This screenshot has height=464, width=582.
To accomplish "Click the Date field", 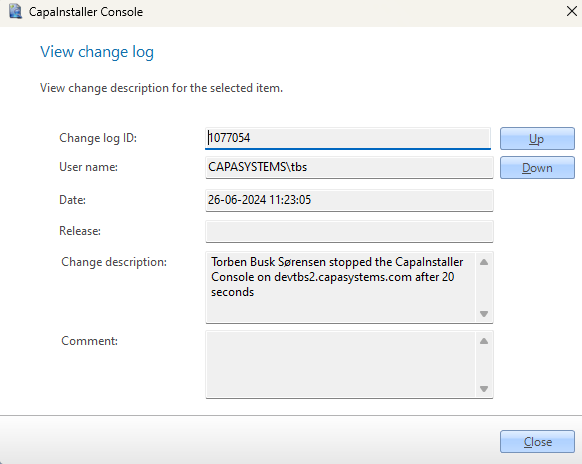I will click(x=349, y=200).
